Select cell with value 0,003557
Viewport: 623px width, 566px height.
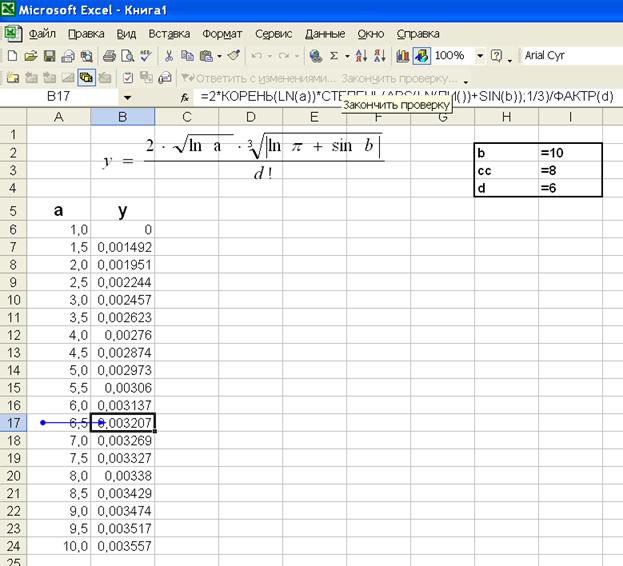tap(123, 546)
